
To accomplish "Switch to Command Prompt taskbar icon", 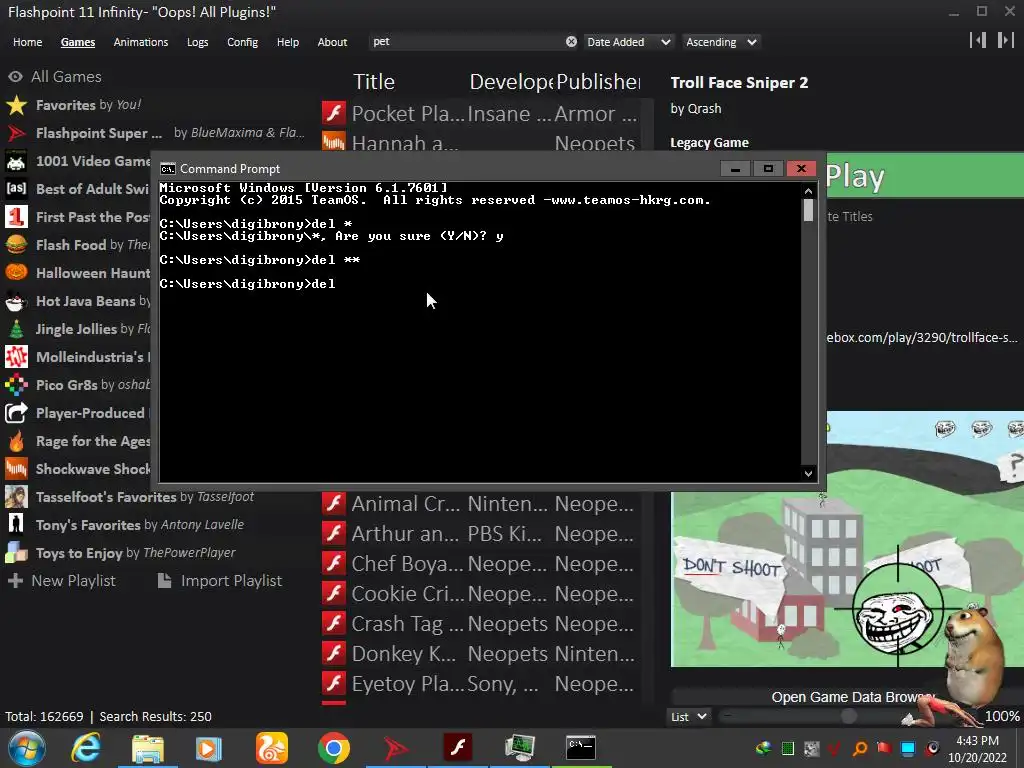I will tap(581, 747).
